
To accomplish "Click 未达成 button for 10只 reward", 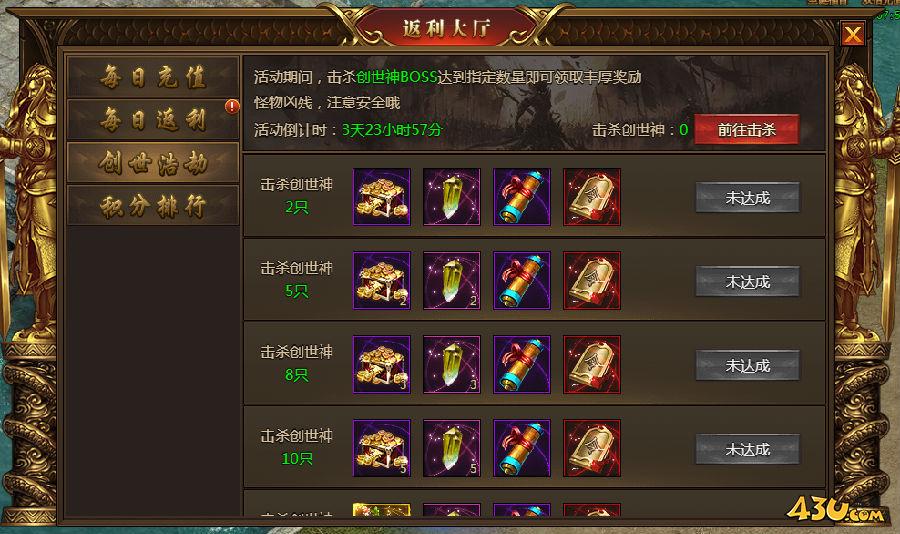I will click(x=747, y=450).
